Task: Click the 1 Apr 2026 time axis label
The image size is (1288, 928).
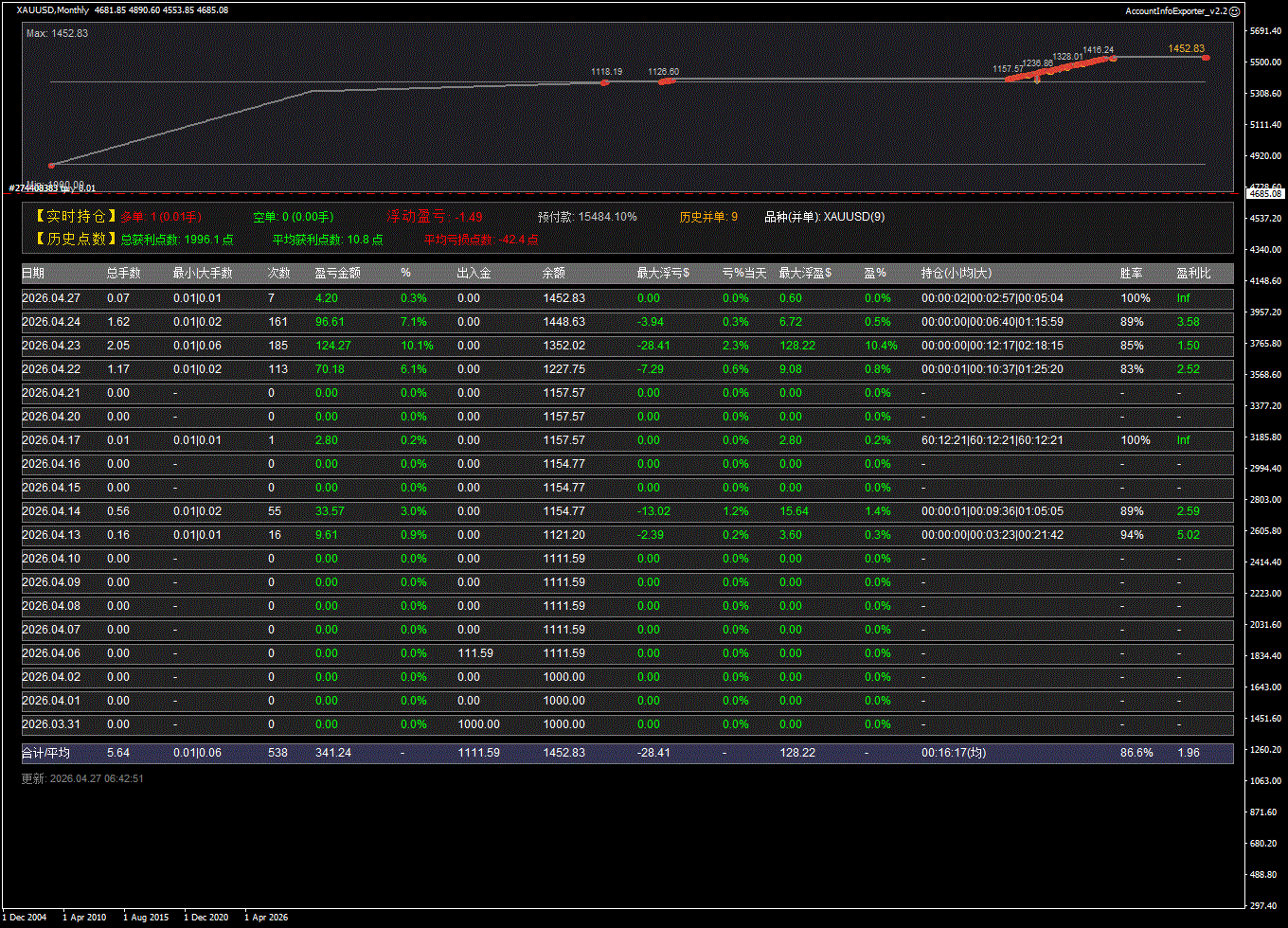Action: coord(266,917)
